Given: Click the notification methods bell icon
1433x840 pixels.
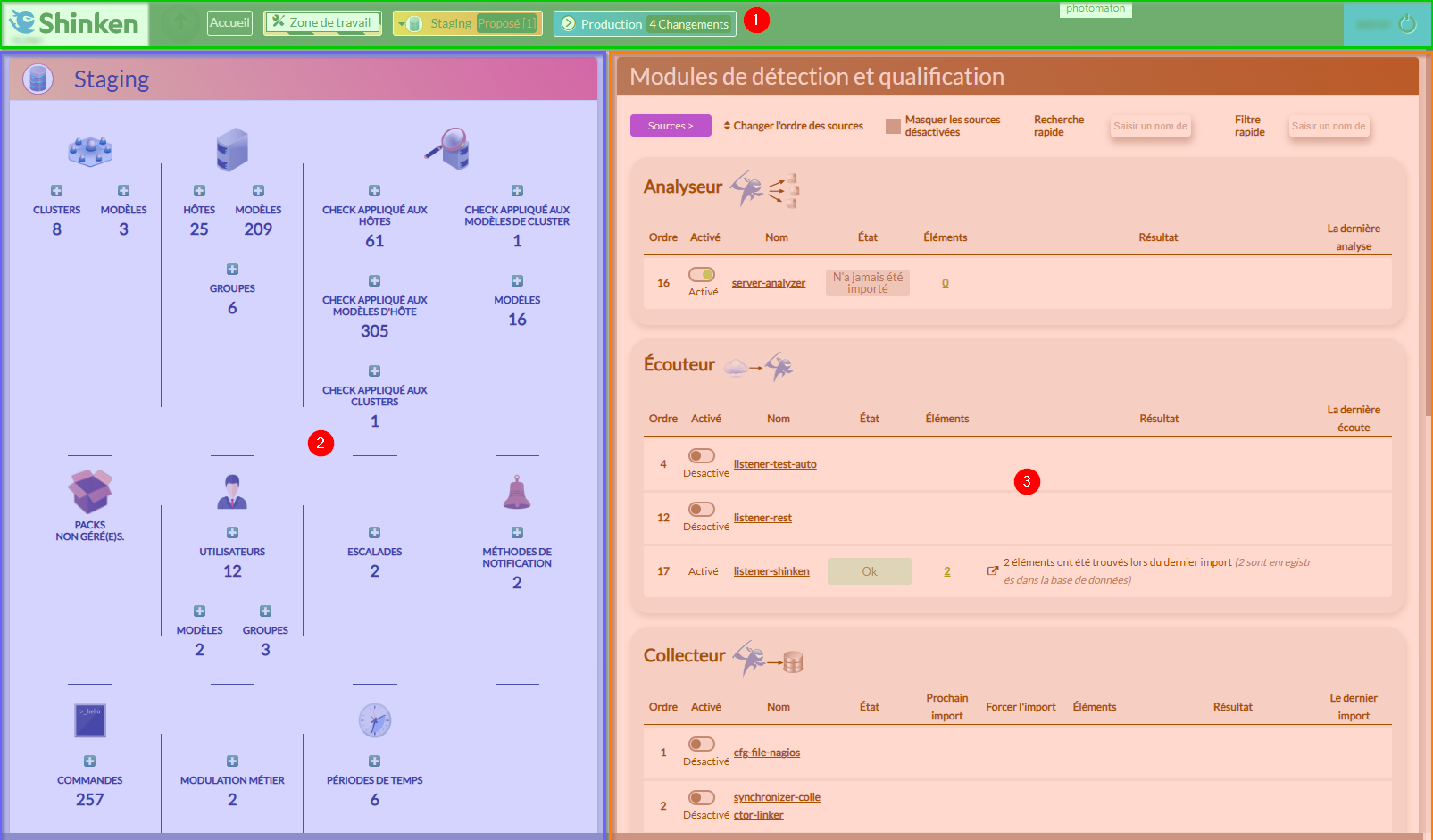Looking at the screenshot, I should [x=517, y=492].
